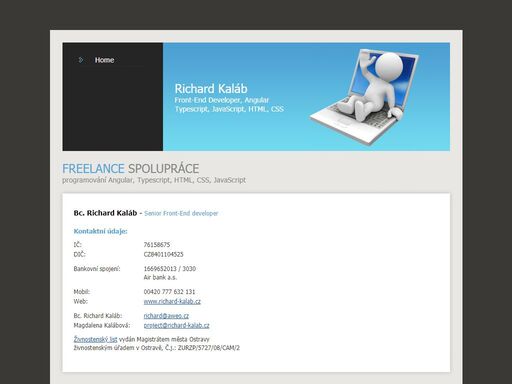
Task: Open the Živnostenský list link
Action: pyautogui.click(x=95, y=339)
